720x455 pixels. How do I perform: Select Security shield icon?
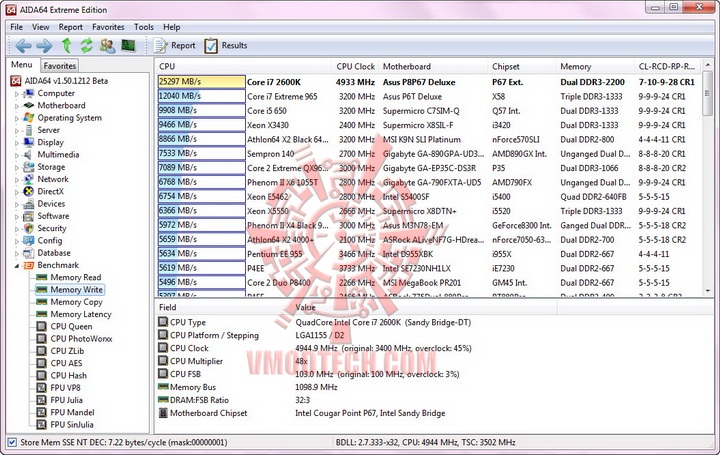click(x=29, y=228)
